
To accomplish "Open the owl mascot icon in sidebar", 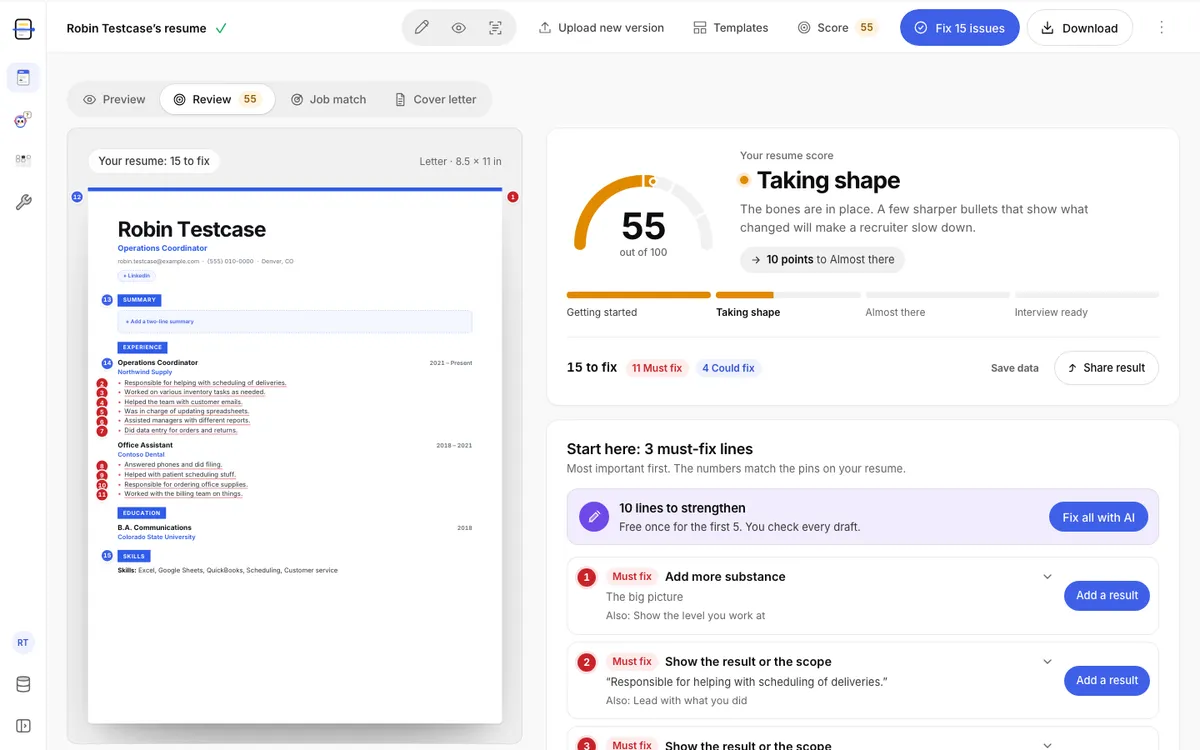I will [23, 120].
